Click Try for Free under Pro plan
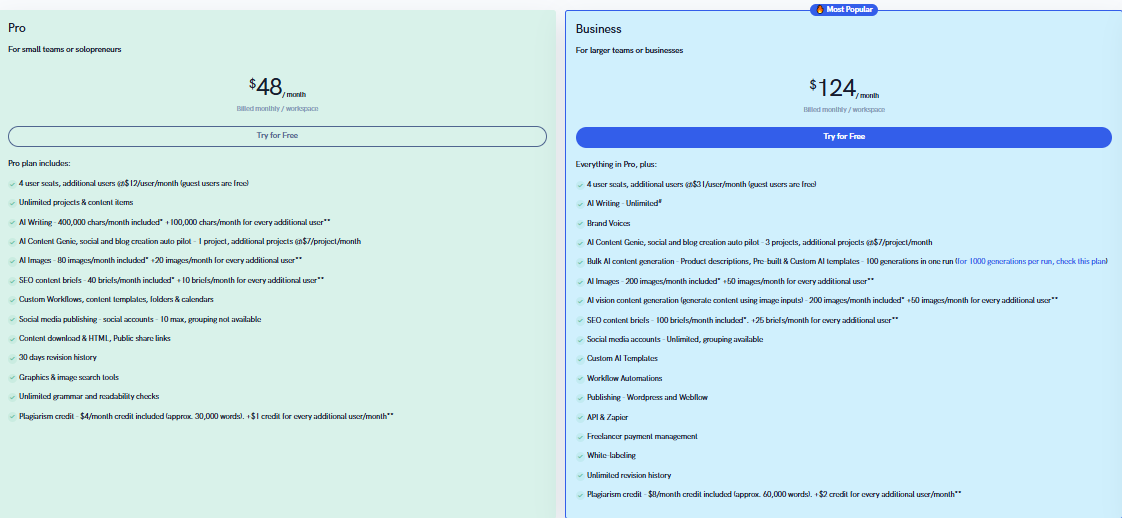 pos(277,135)
